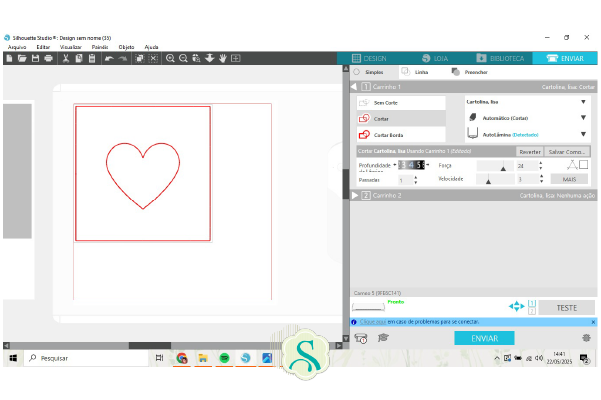Open the send queue icon below the info bar
This screenshot has height=400, width=601.
361,338
